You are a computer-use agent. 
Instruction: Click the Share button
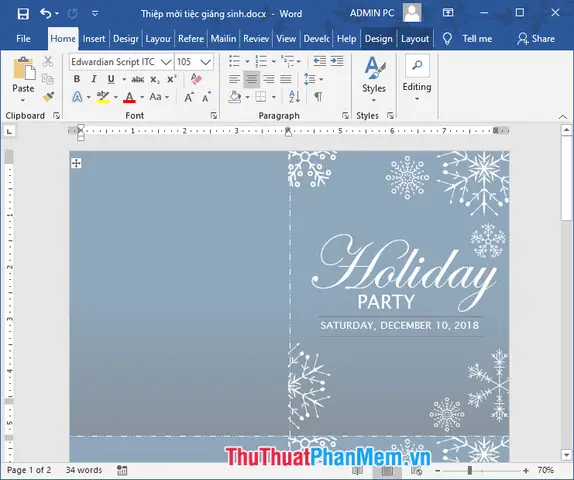(536, 38)
